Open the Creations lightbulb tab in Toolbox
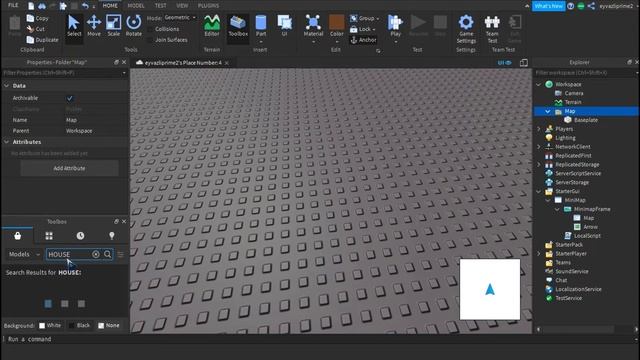Viewport: 640px width, 360px height. tap(112, 236)
